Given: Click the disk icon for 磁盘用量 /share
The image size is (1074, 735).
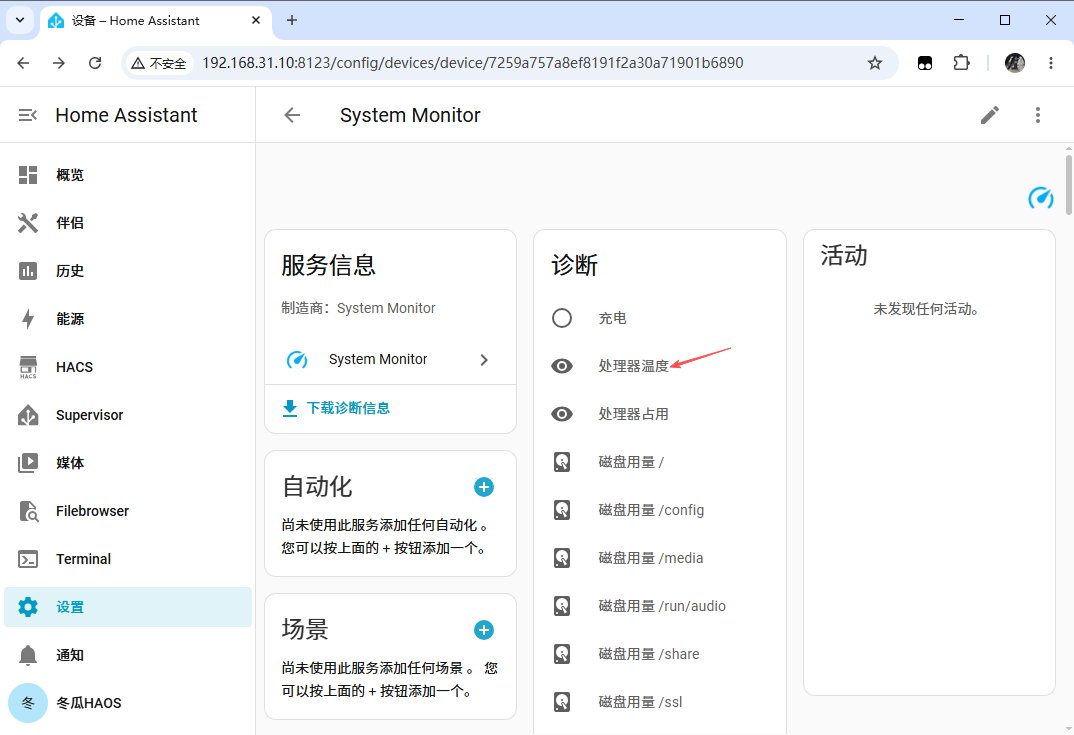Looking at the screenshot, I should click(562, 654).
